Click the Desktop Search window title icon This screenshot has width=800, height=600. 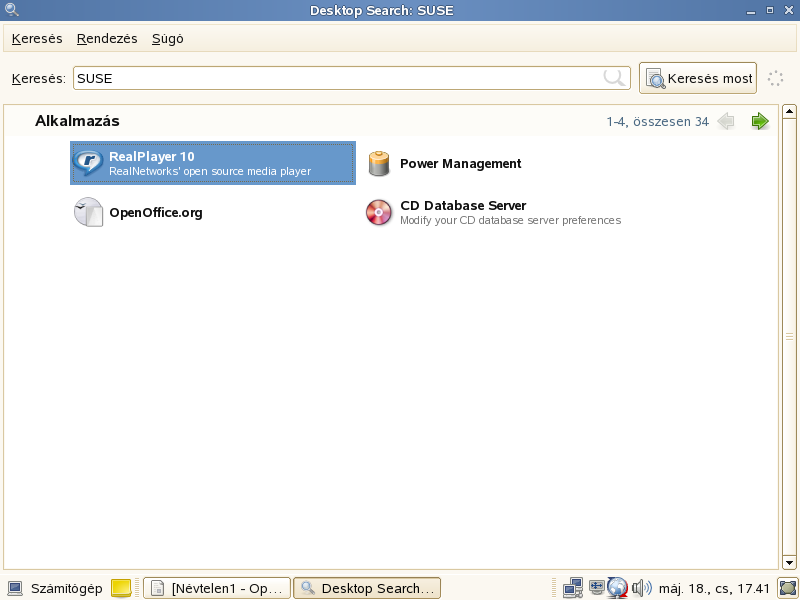point(11,10)
